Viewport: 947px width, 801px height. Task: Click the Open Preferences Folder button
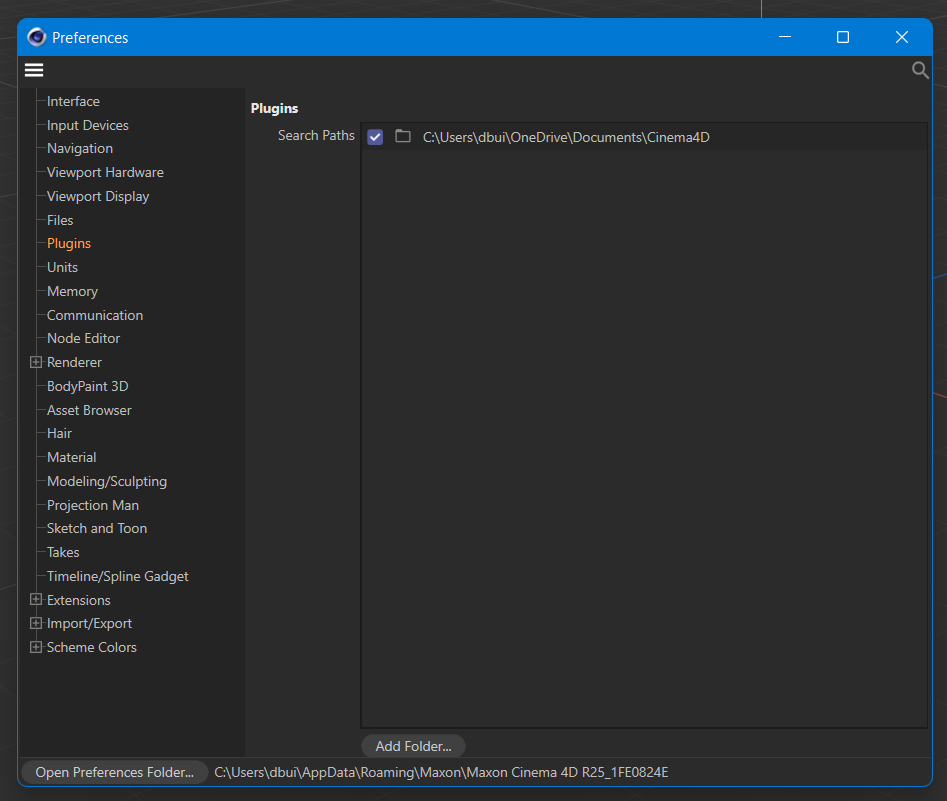click(114, 772)
